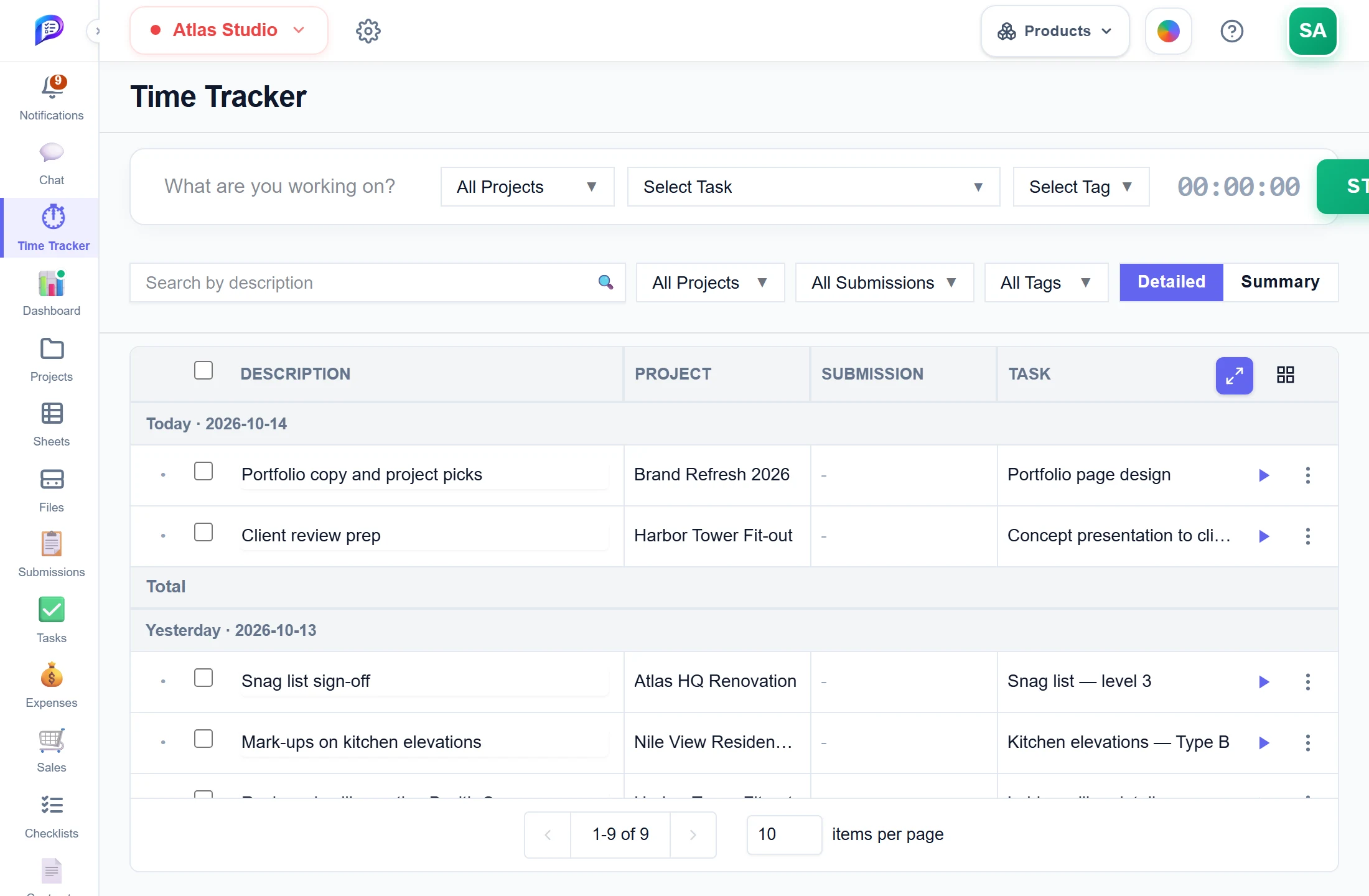1369x896 pixels.
Task: Go to Projects in sidebar
Action: point(51,359)
